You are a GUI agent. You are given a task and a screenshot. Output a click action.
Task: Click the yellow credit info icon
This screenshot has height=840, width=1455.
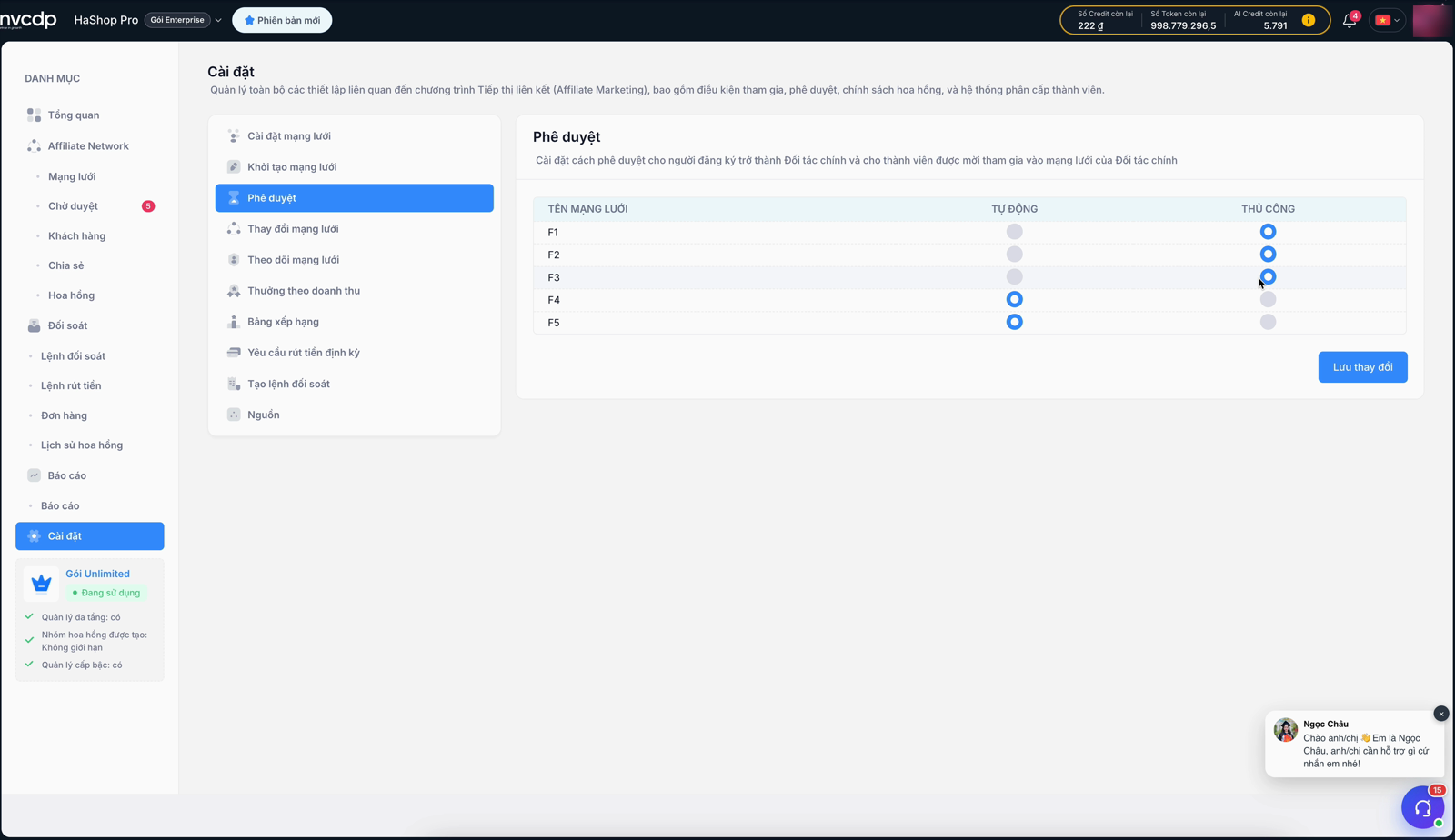[x=1309, y=20]
